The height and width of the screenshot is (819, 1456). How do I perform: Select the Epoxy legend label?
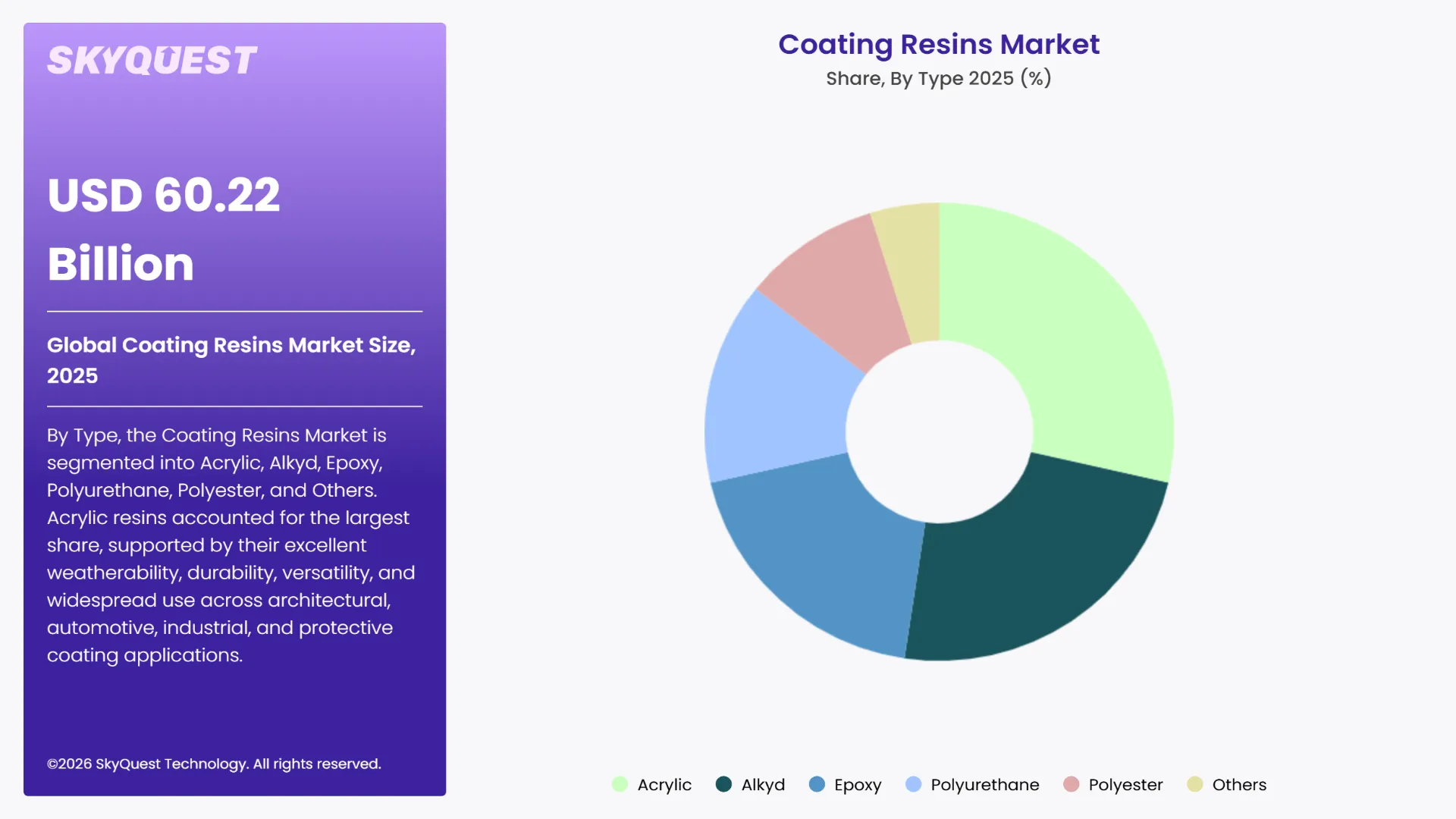pos(858,785)
